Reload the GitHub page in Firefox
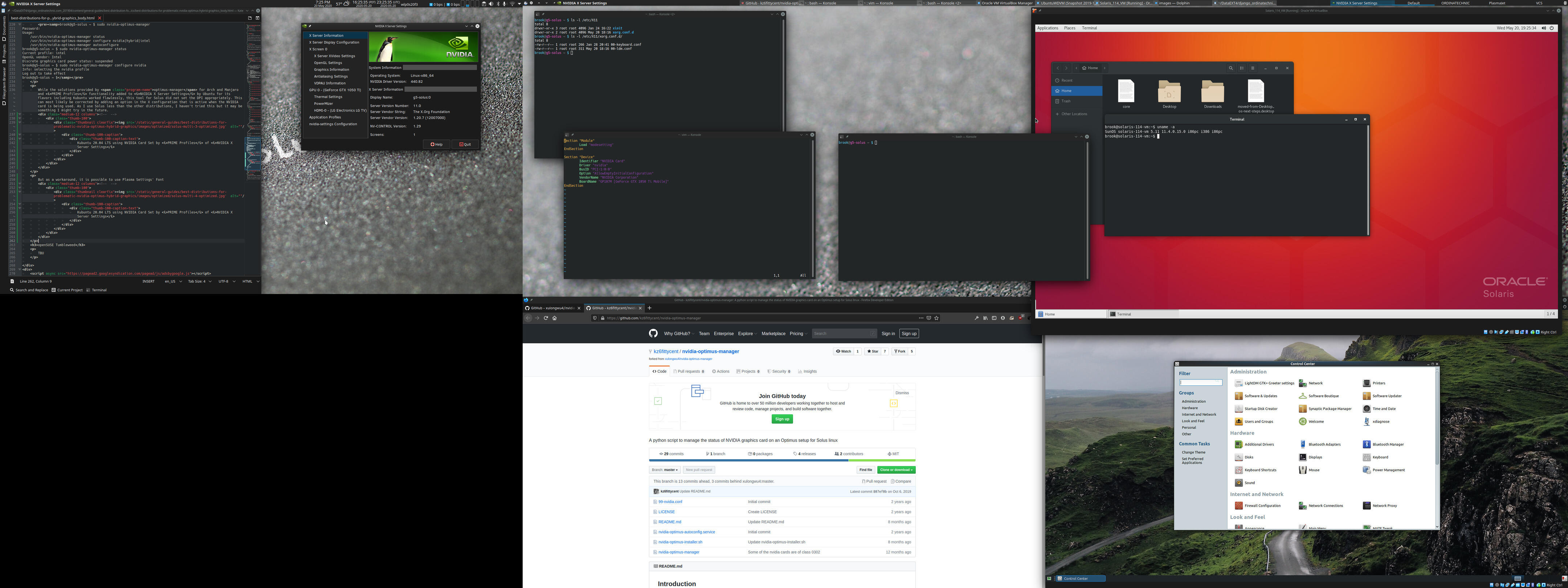 point(546,318)
